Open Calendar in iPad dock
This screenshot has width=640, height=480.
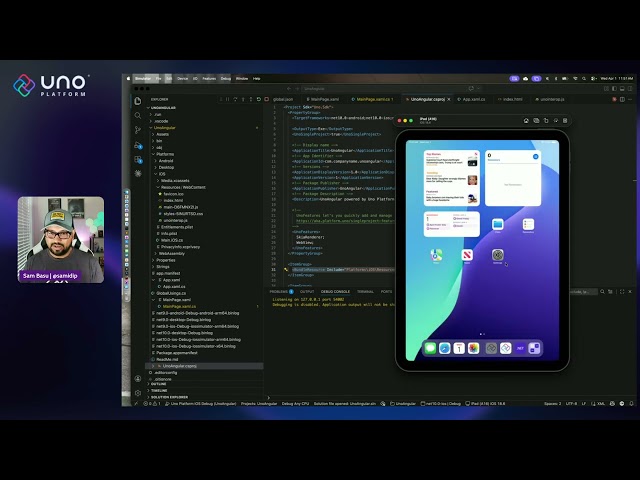click(459, 348)
